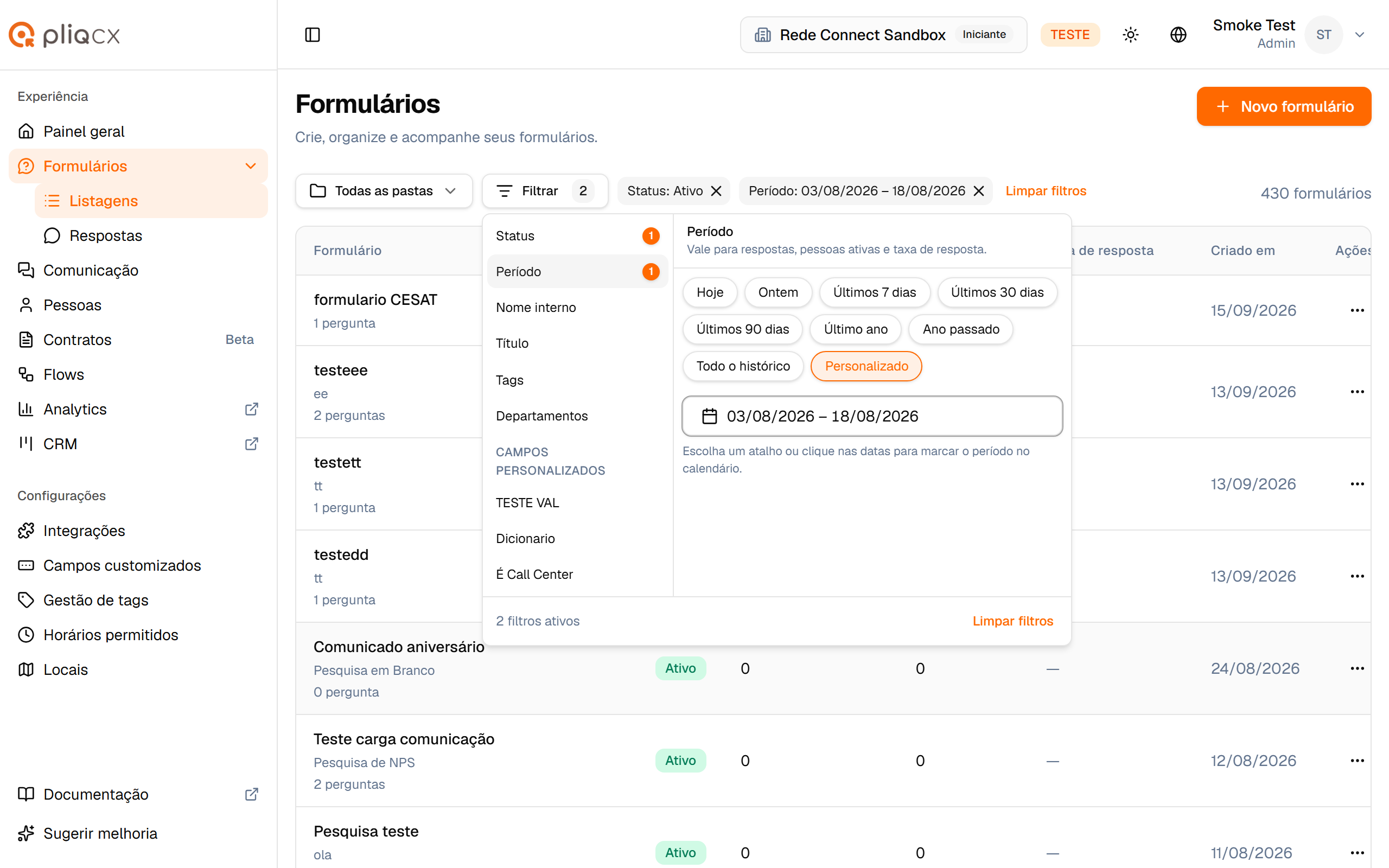Click Último ano period shortcut
This screenshot has width=1389, height=868.
pyautogui.click(x=855, y=329)
